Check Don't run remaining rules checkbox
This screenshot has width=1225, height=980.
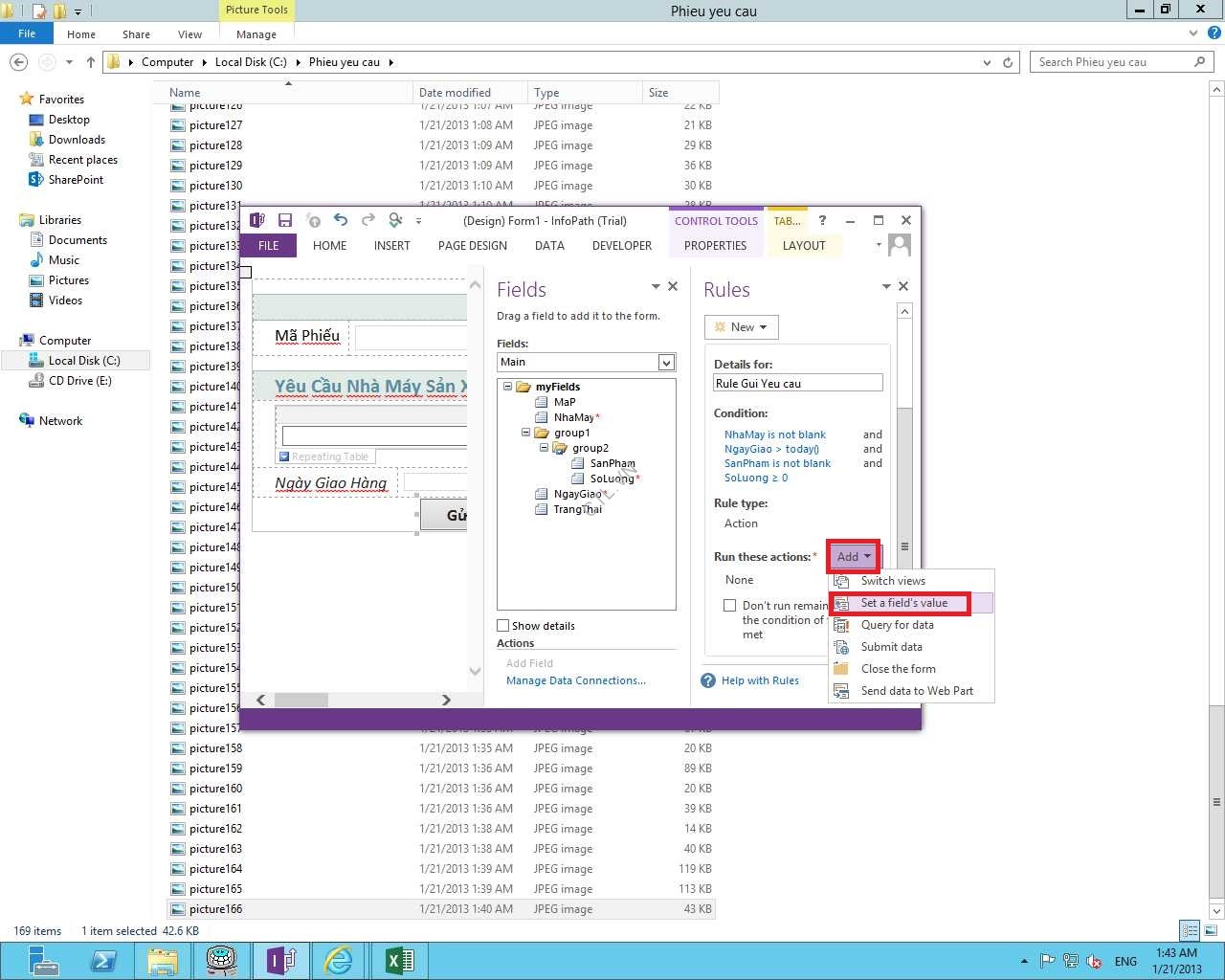[730, 606]
